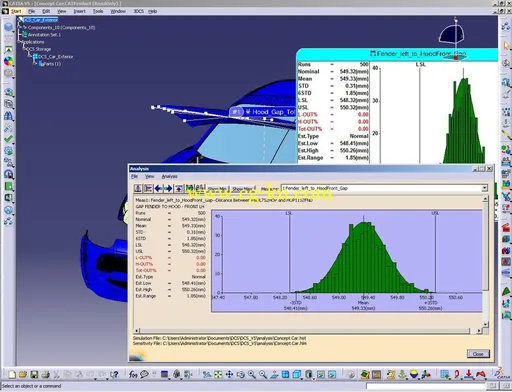Image resolution: width=512 pixels, height=392 pixels.
Task: Click the Fit All In icon
Action: pos(218,374)
